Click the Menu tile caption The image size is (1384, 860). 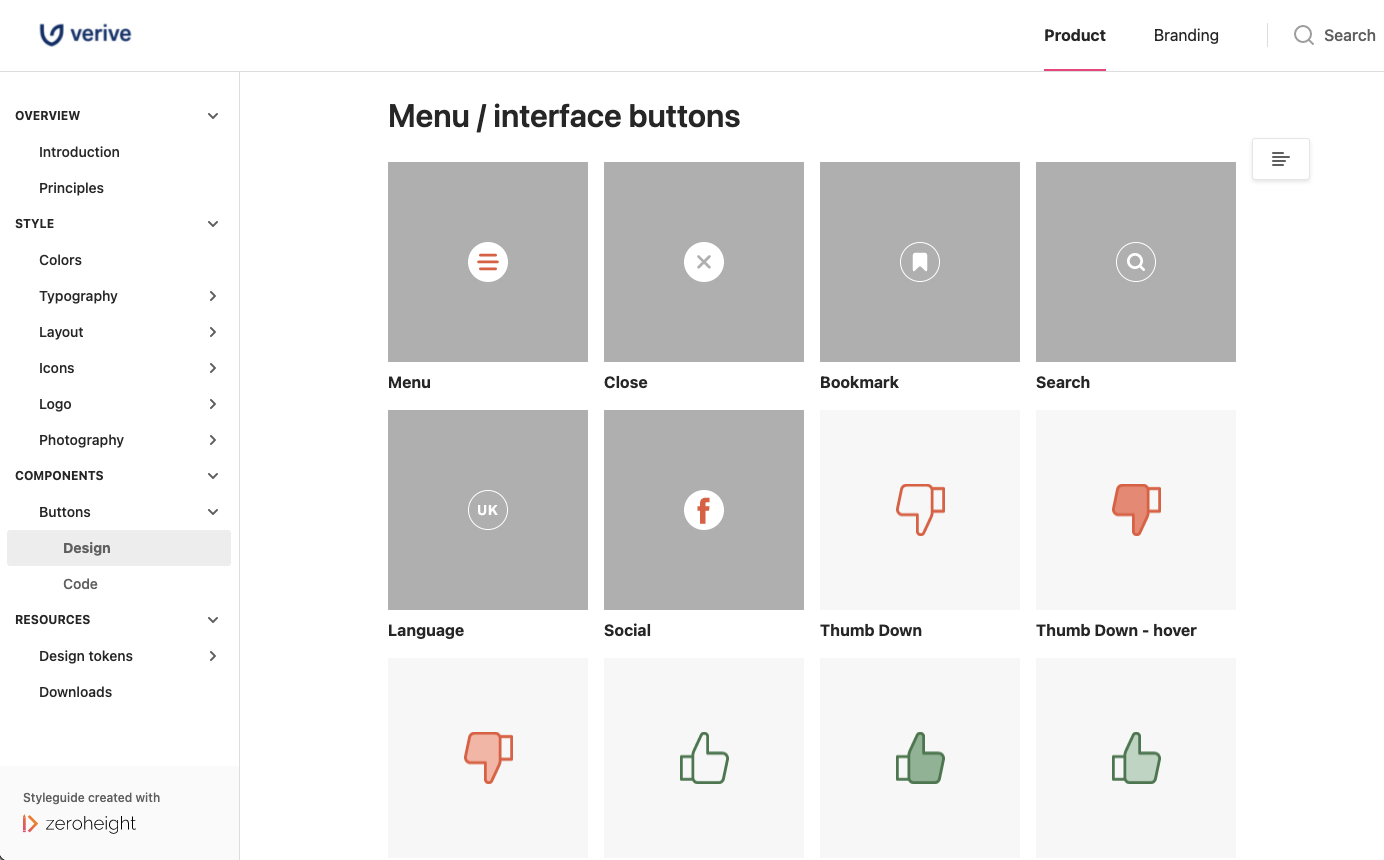(409, 382)
